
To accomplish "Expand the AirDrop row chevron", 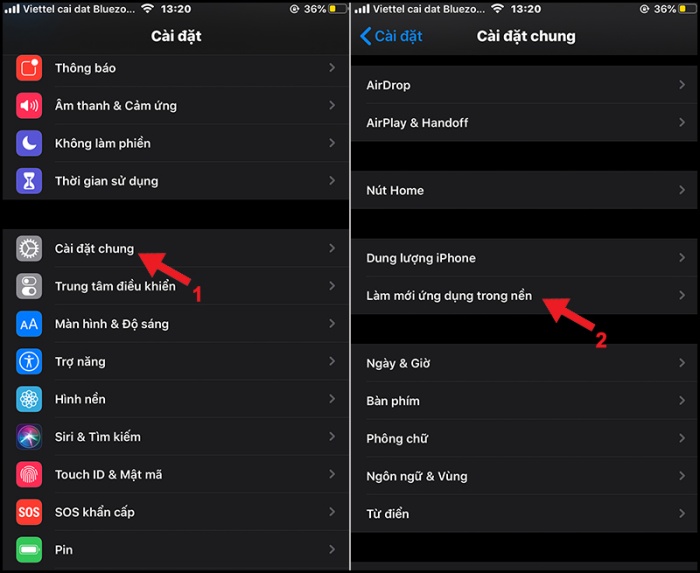I will 682,85.
